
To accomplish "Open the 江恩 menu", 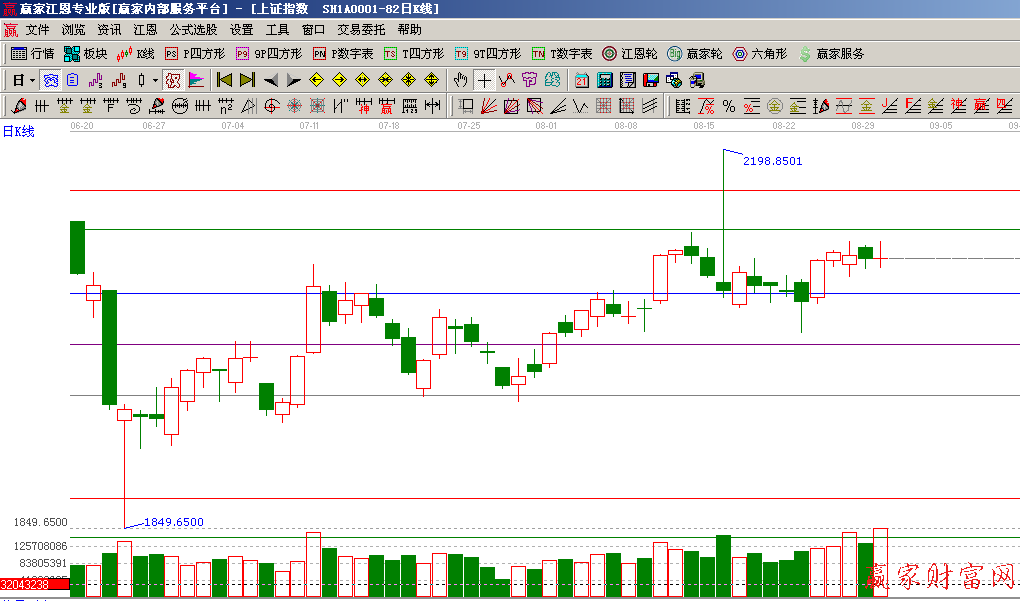I will click(145, 30).
